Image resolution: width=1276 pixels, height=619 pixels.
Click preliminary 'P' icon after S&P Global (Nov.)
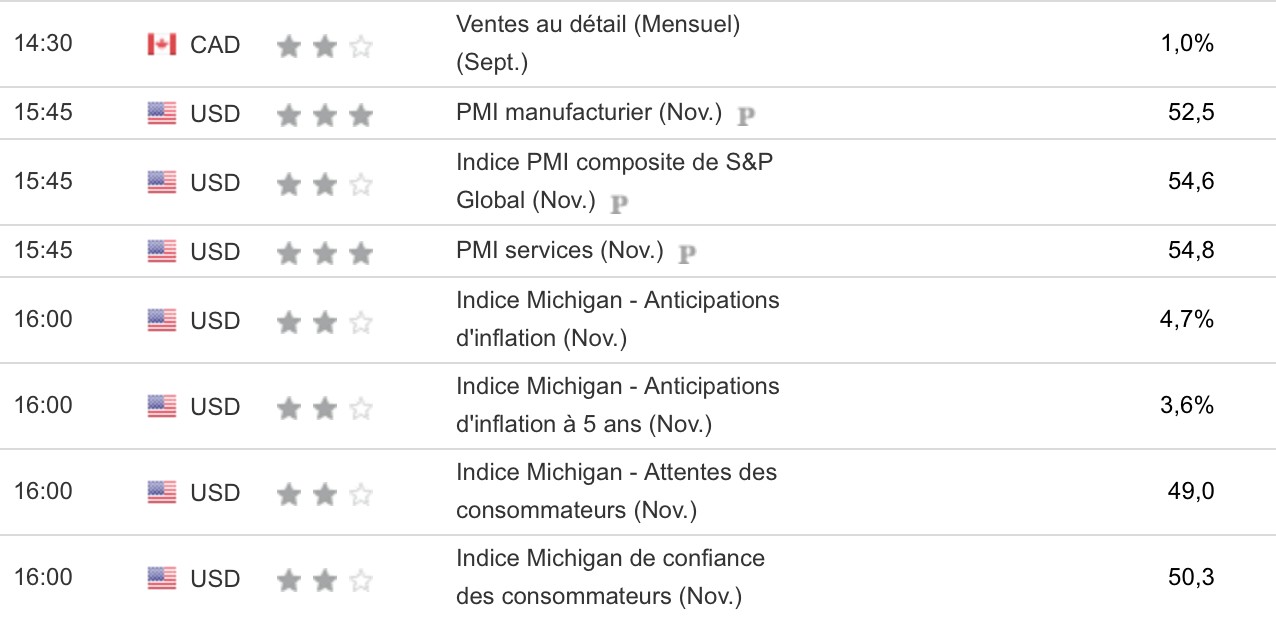pyautogui.click(x=619, y=203)
